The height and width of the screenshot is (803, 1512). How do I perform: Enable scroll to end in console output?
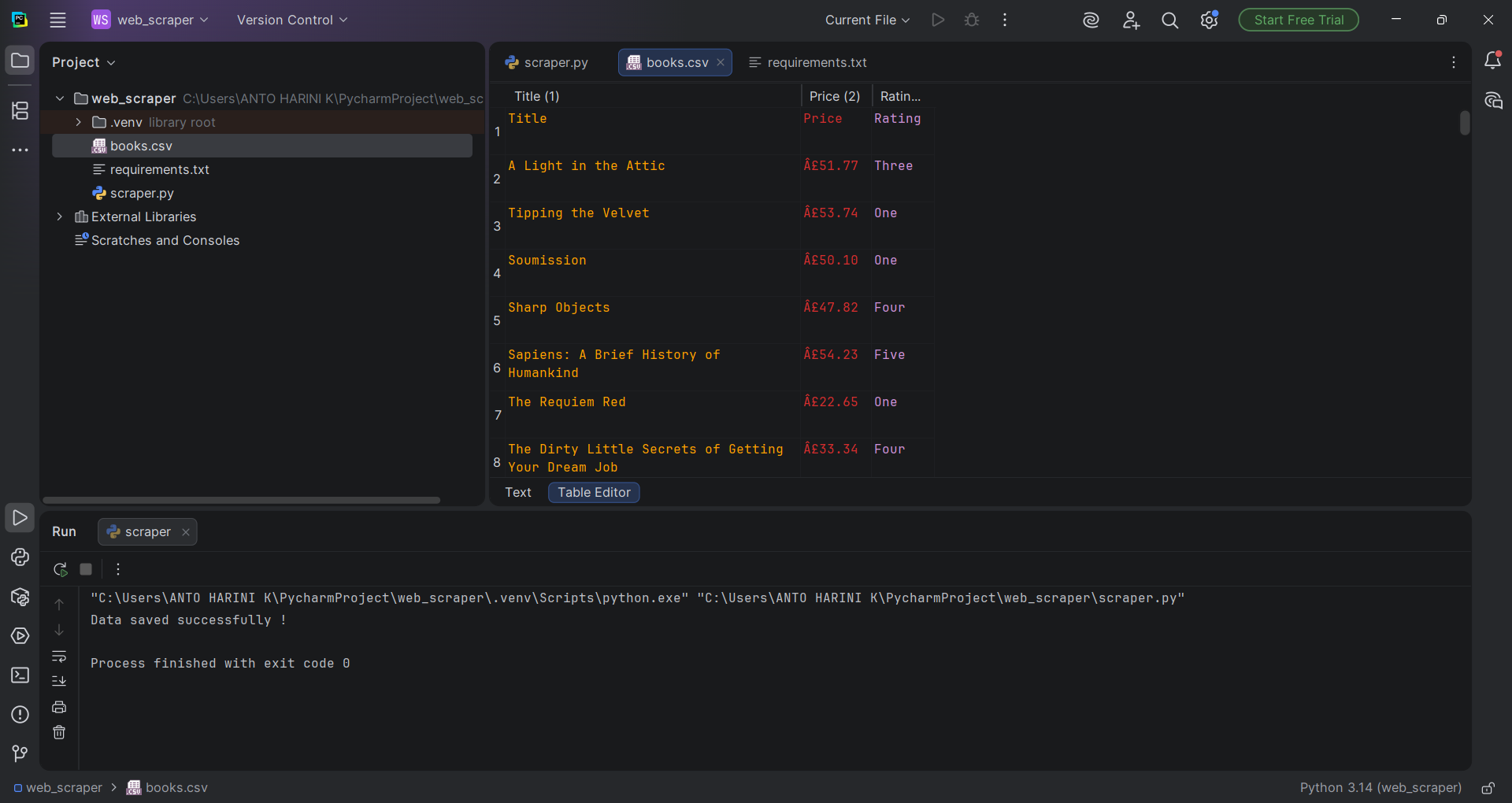pos(60,681)
